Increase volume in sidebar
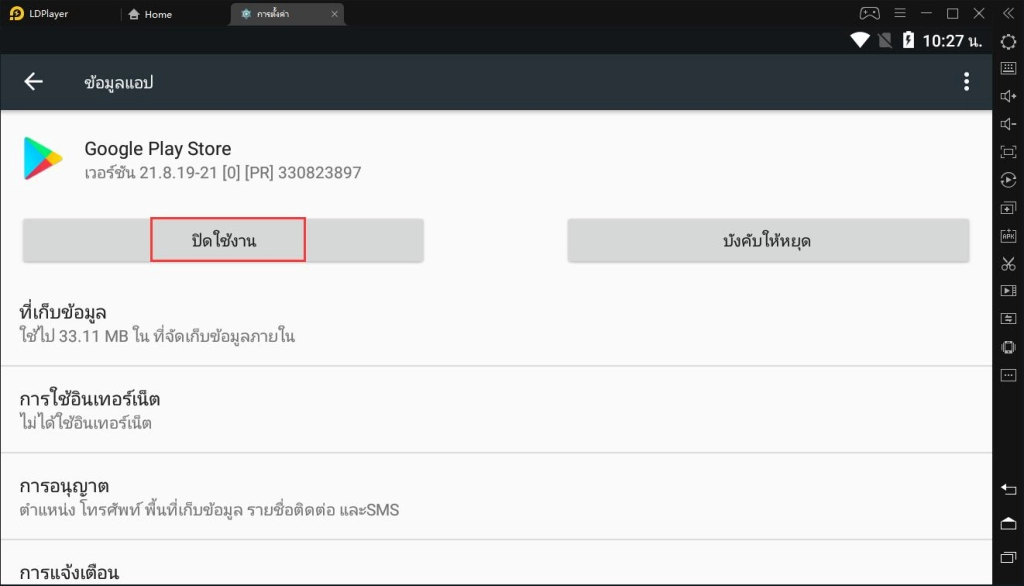Screen dimensions: 1024x586 tap(1008, 96)
